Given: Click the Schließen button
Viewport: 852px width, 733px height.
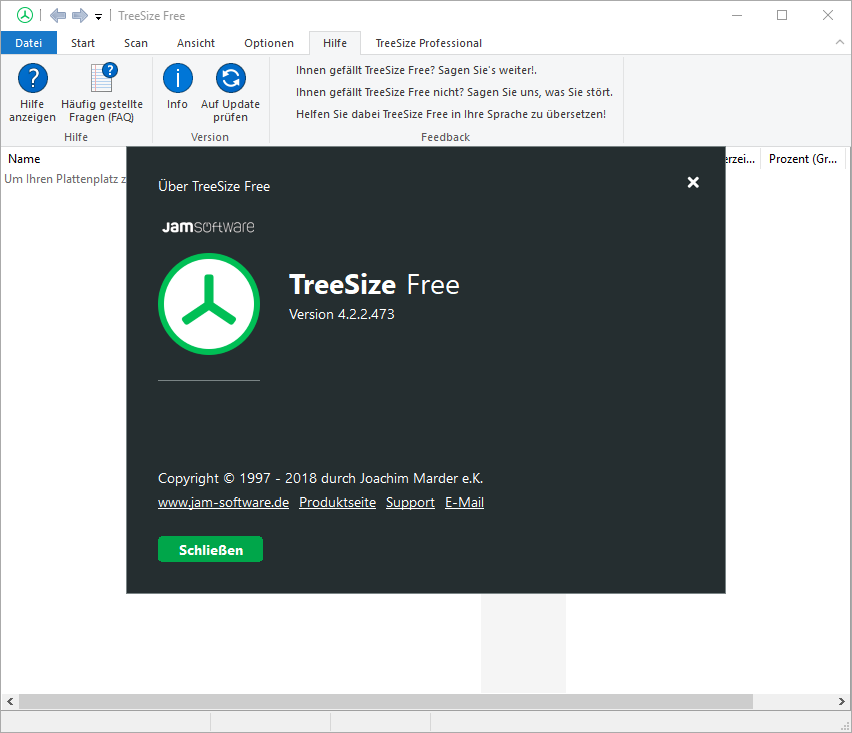Looking at the screenshot, I should (x=210, y=549).
